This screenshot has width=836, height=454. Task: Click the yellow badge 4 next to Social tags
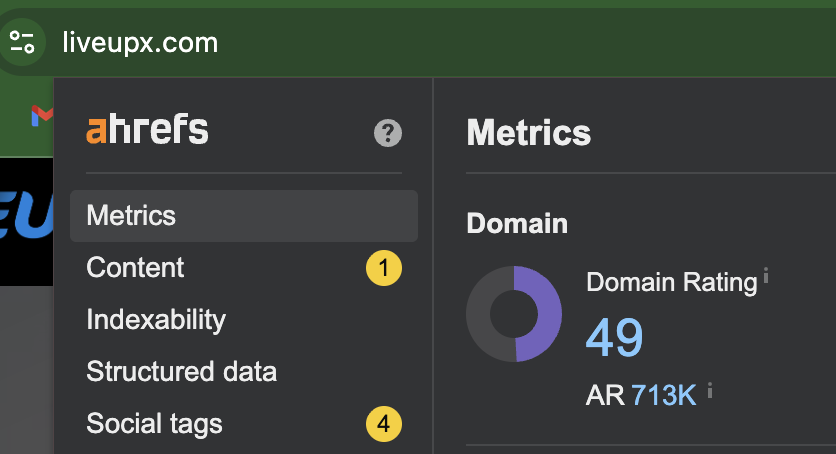pos(383,424)
